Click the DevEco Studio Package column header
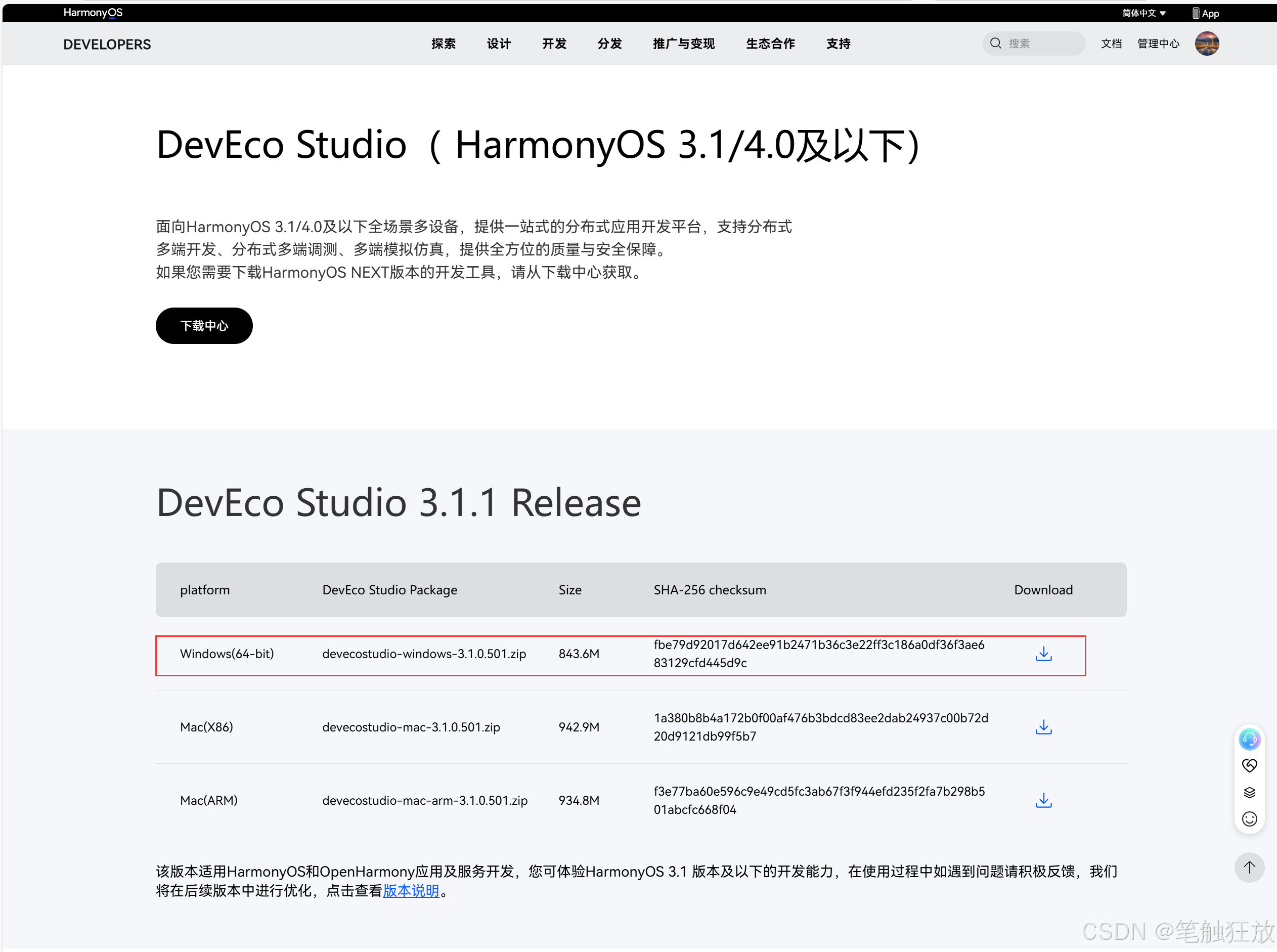Screen dimensions: 1277x952 pos(389,590)
